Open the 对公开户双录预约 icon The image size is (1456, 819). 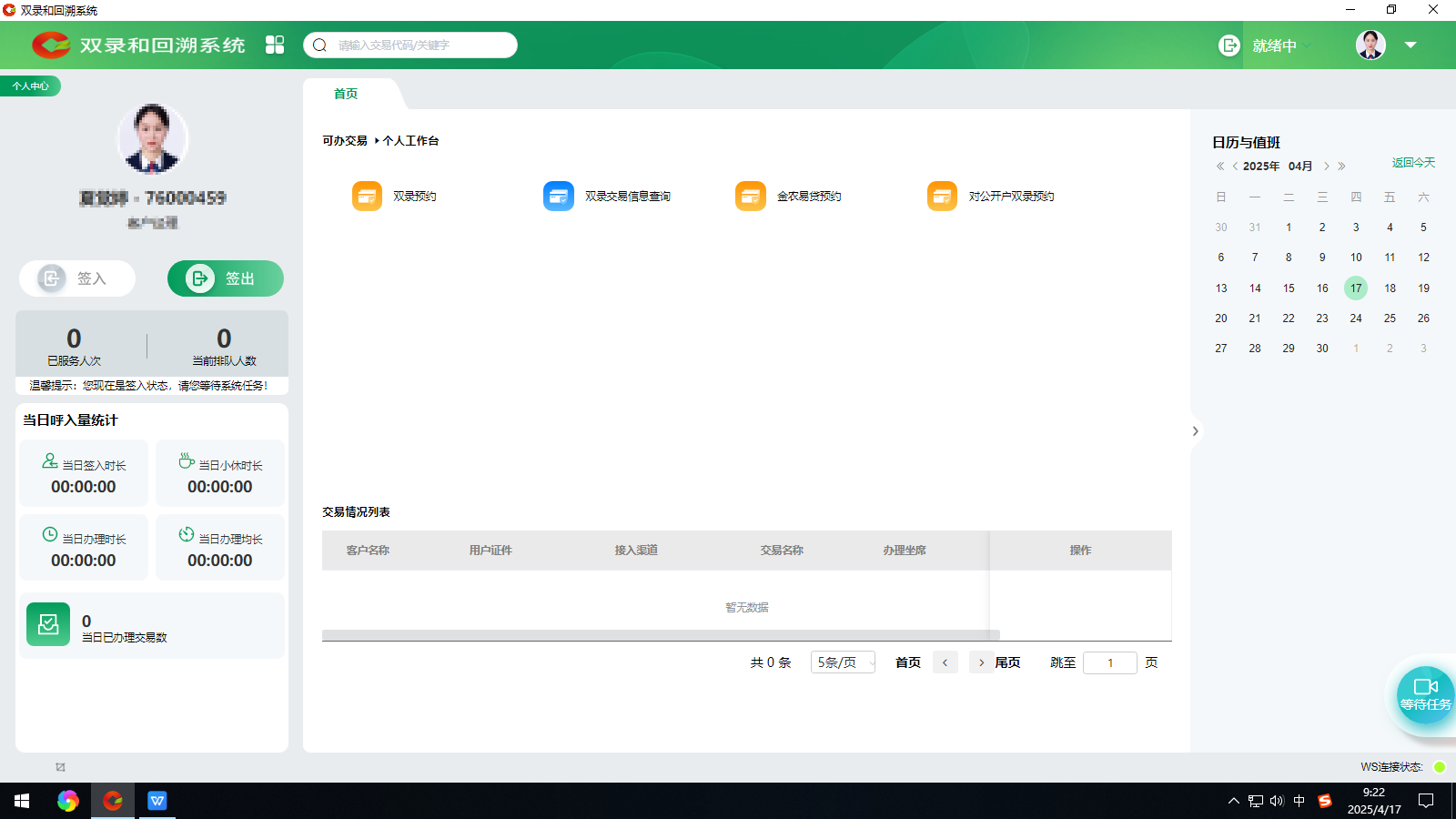pos(942,196)
